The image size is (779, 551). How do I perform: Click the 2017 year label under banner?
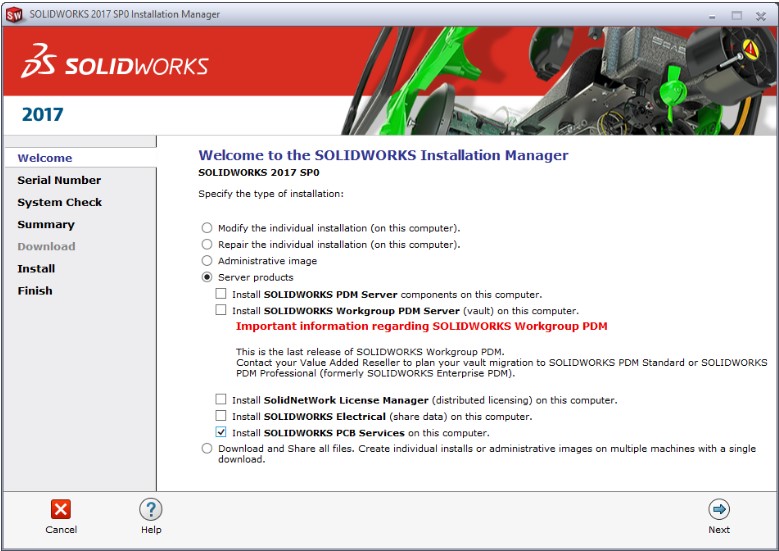43,115
